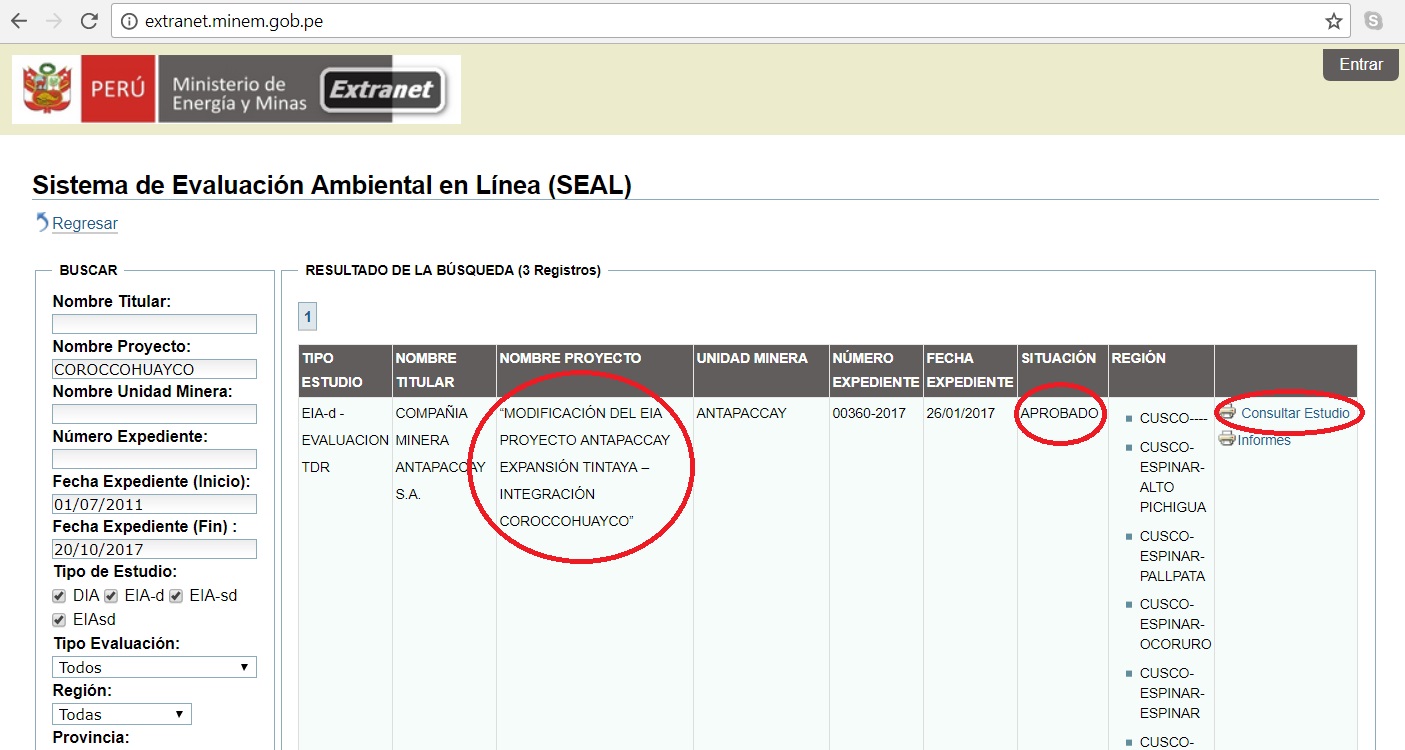This screenshot has height=750, width=1405.
Task: Click region entry CUSCO-ESPINAR-PALLPATA
Action: (x=1172, y=556)
